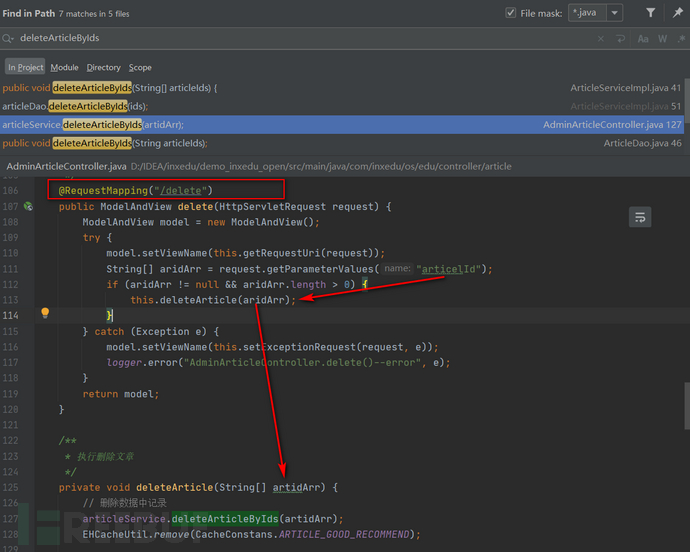Select the In Project scope tab
Image resolution: width=690 pixels, height=552 pixels.
pyautogui.click(x=25, y=67)
